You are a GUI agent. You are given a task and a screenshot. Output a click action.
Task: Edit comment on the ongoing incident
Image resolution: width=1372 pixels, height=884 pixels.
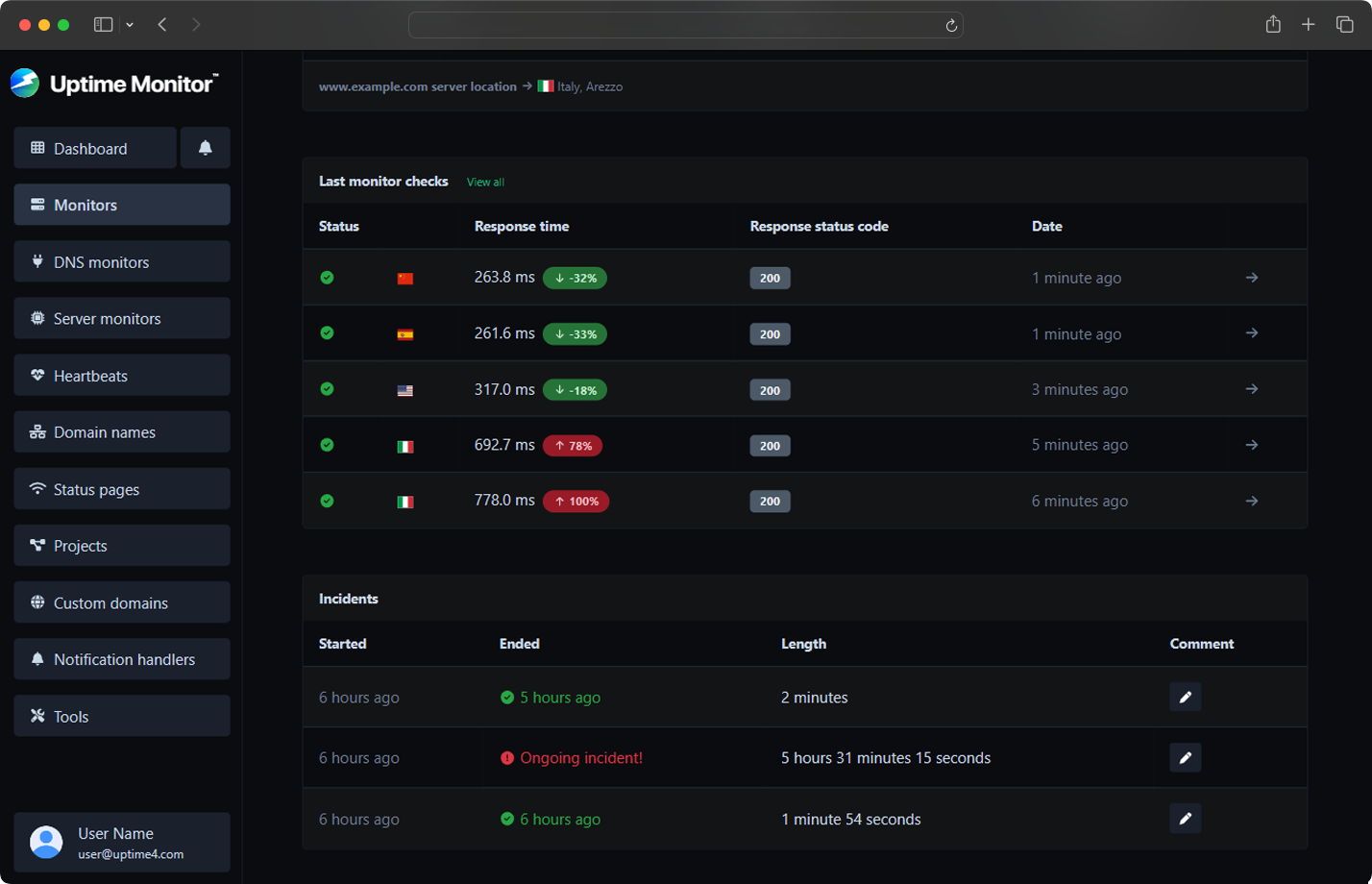point(1186,757)
